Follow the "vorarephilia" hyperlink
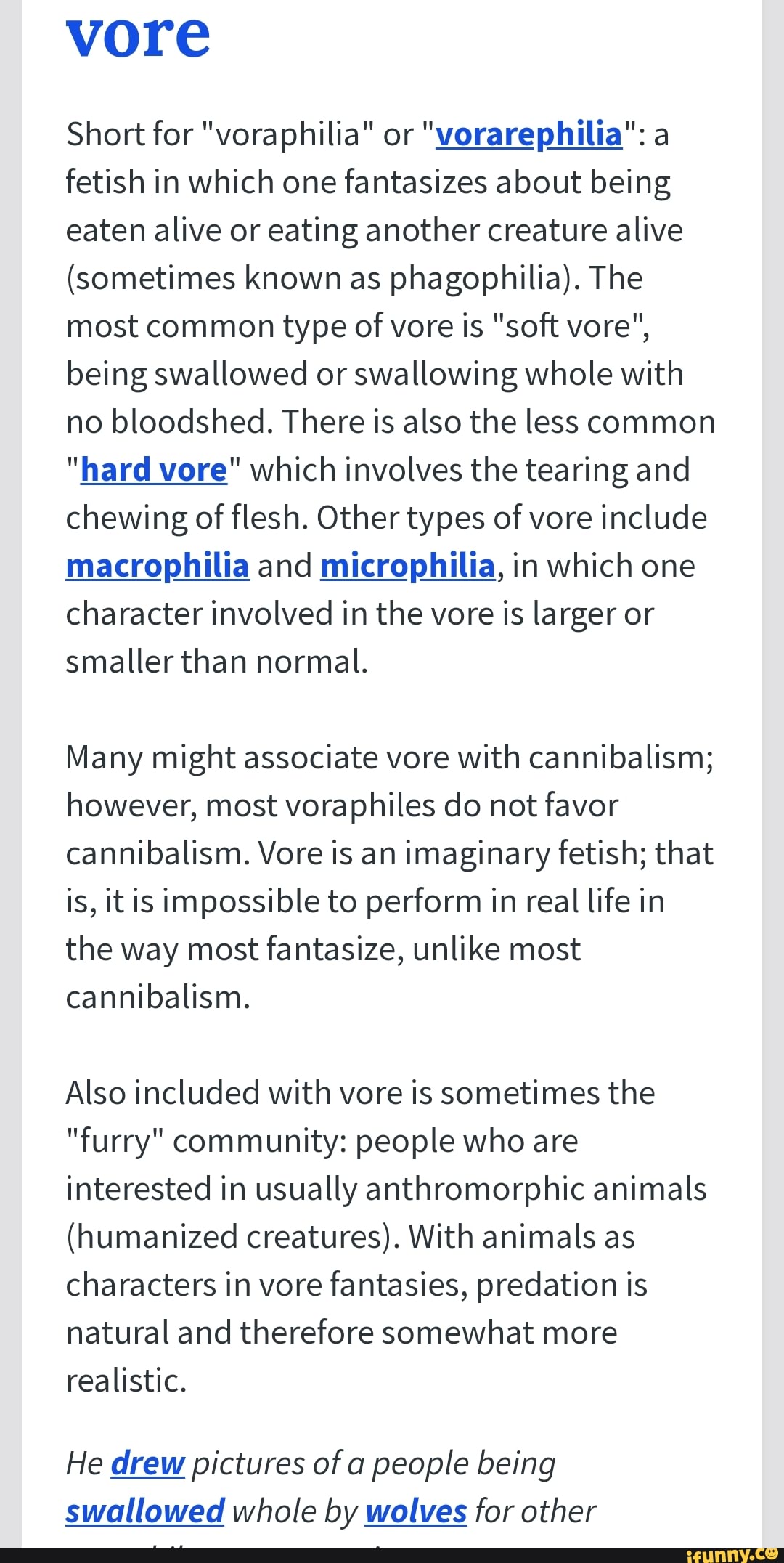784x1563 pixels. (528, 134)
